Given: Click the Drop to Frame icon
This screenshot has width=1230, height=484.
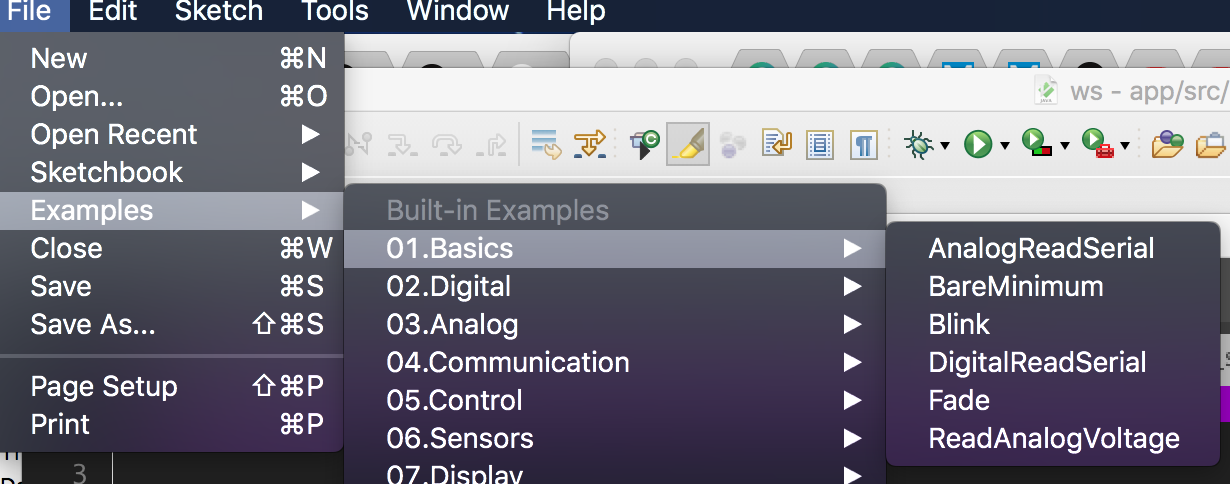Looking at the screenshot, I should click(546, 145).
